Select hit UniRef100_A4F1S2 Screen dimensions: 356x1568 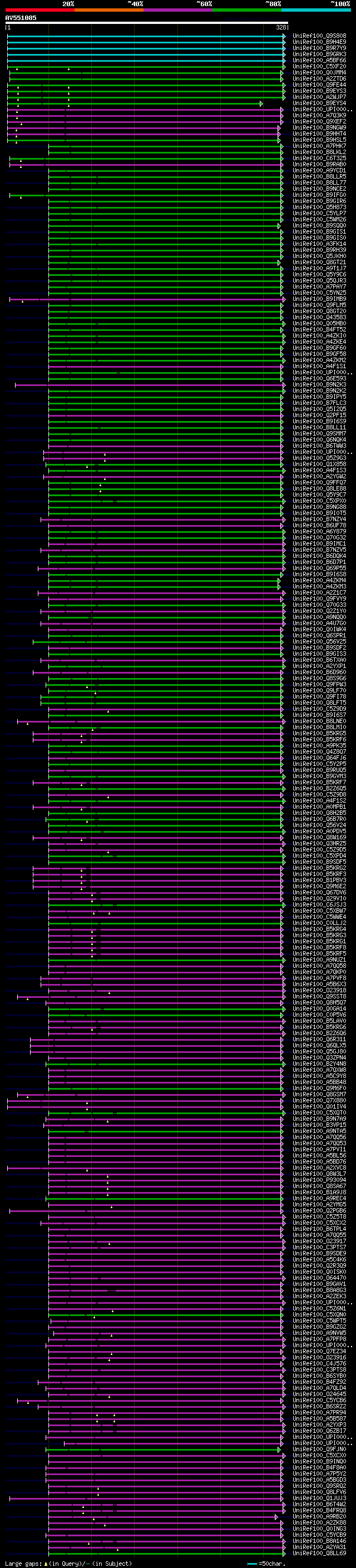coord(319,801)
